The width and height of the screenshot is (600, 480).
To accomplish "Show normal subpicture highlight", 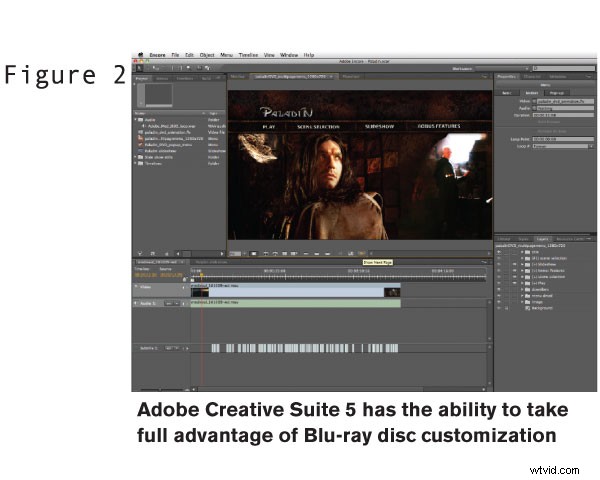I will click(306, 253).
